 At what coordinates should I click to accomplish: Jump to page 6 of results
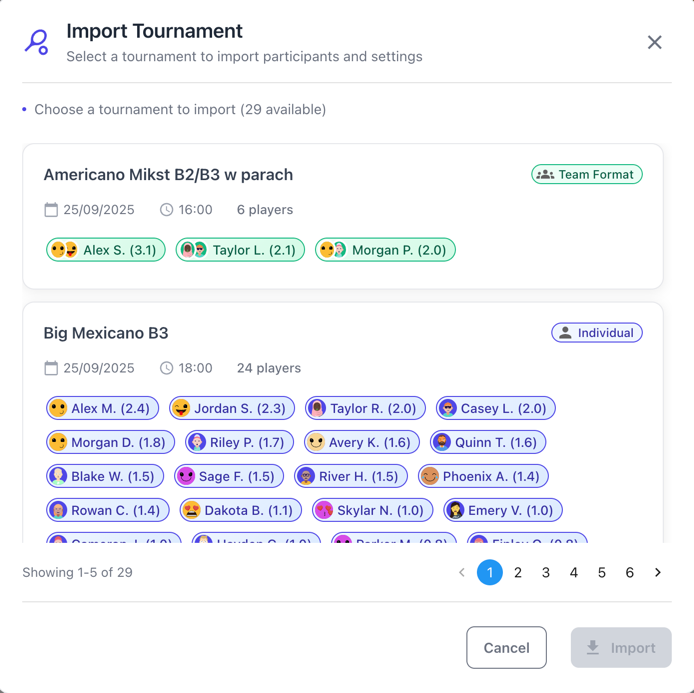click(630, 573)
